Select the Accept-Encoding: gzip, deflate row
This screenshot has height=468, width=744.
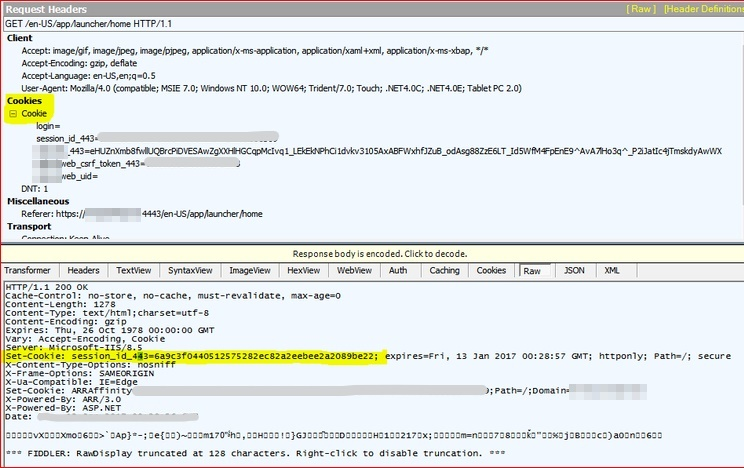click(79, 63)
